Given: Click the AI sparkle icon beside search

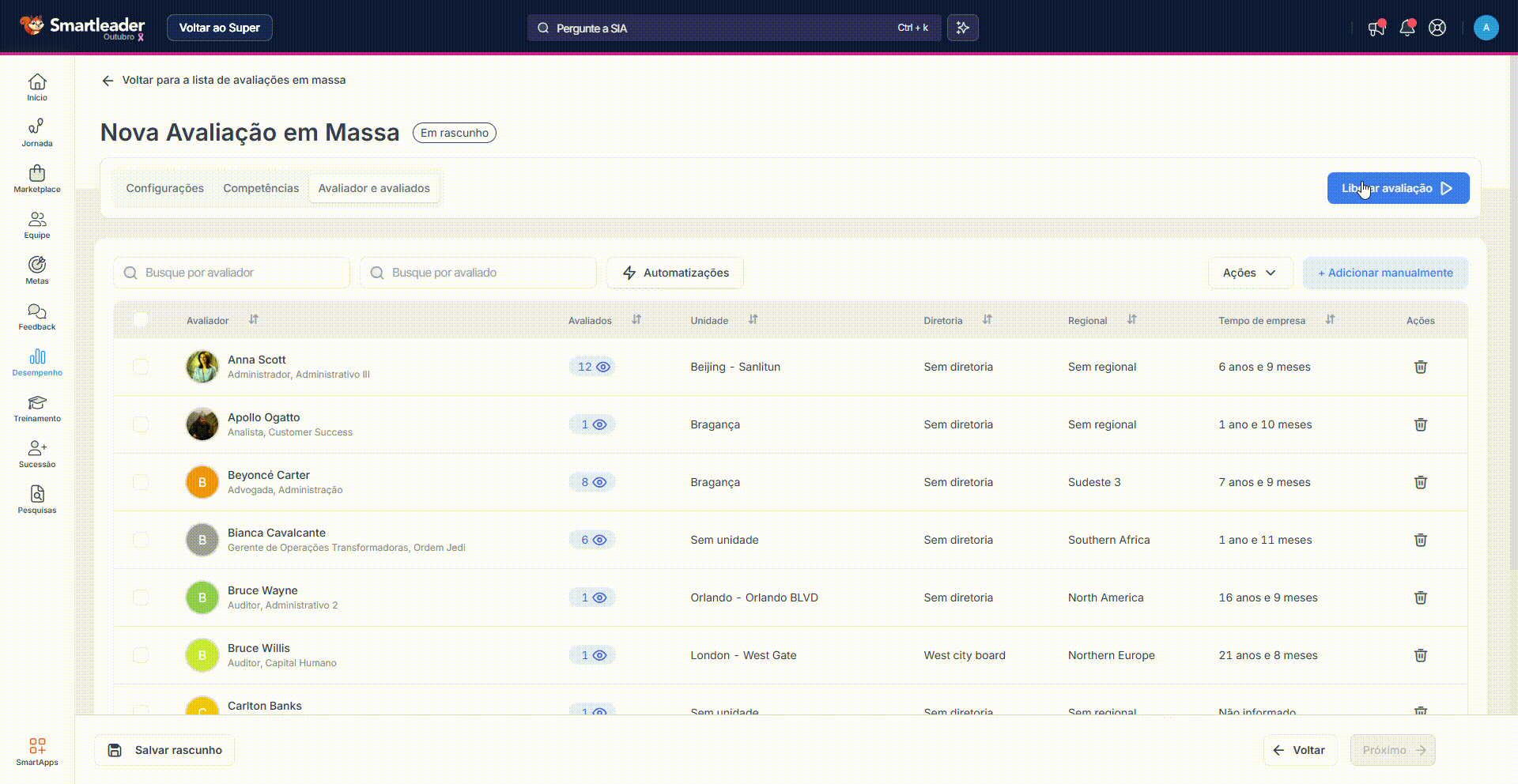Looking at the screenshot, I should 962,28.
